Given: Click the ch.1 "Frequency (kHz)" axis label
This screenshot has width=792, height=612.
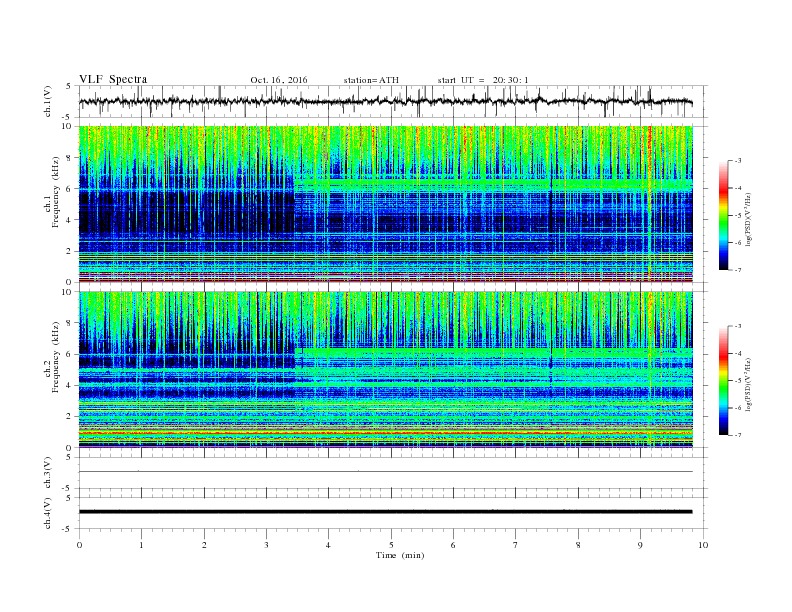Looking at the screenshot, I should click(x=56, y=192).
